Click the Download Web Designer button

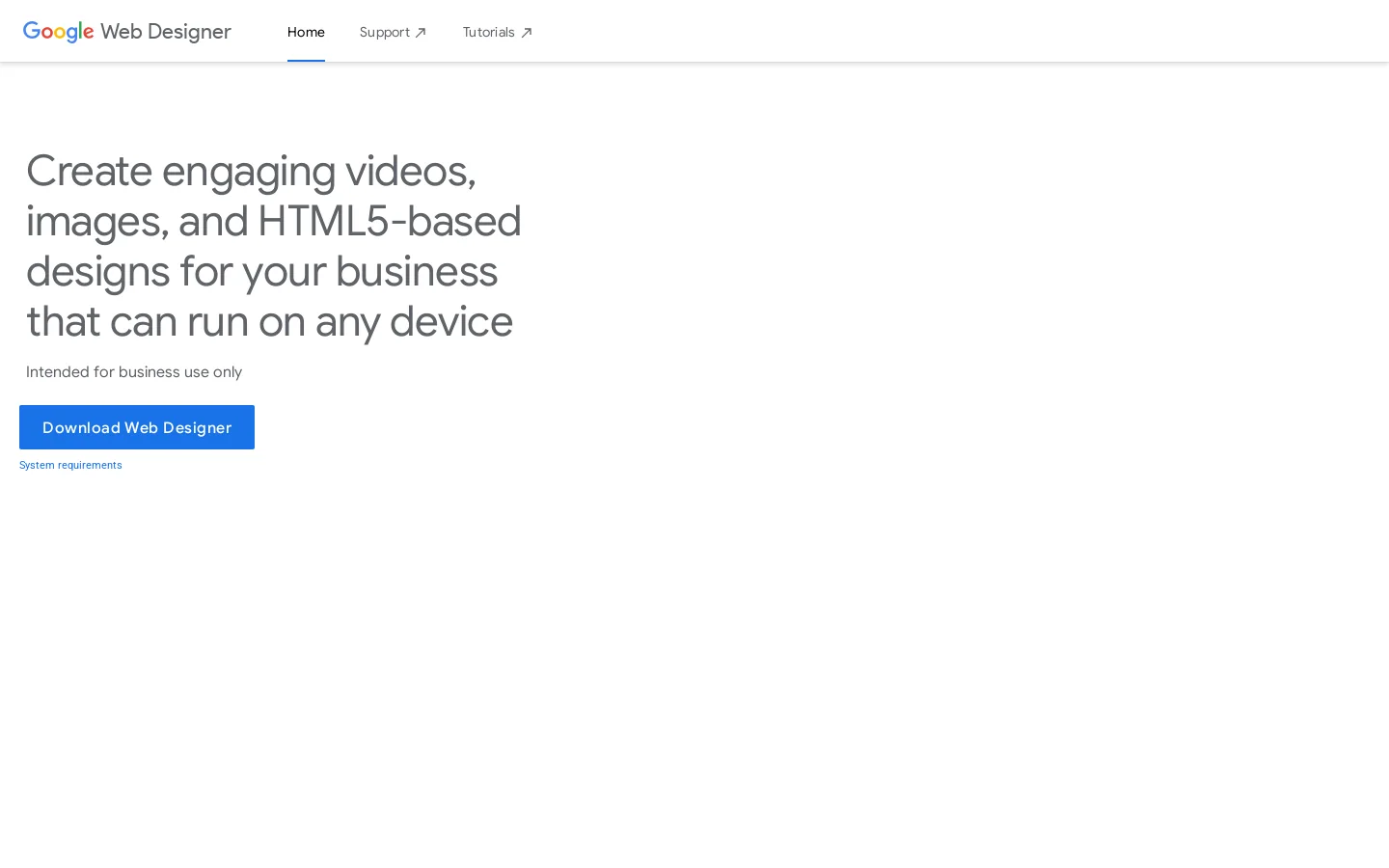coord(137,427)
